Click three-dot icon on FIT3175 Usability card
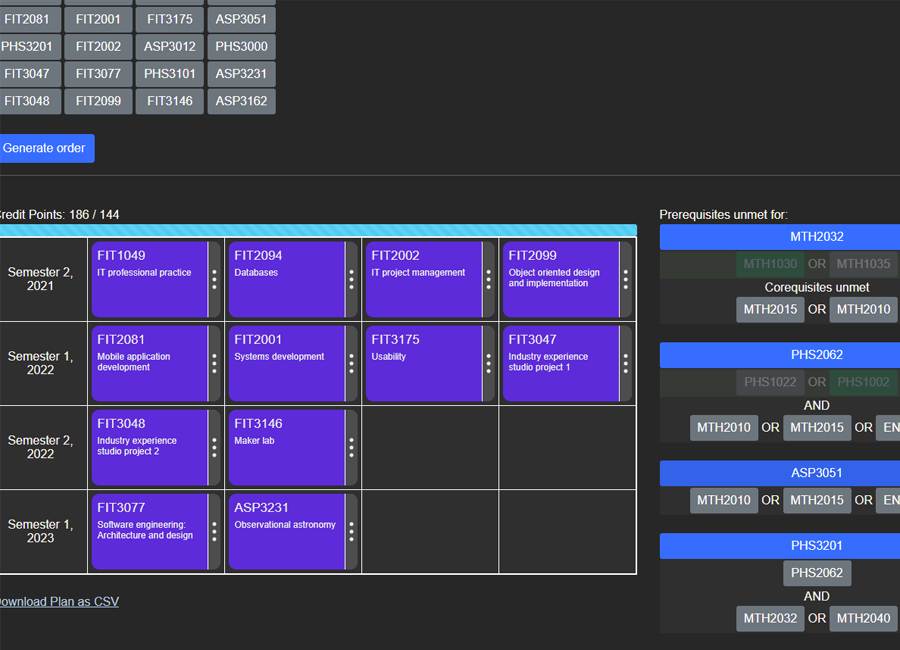 (x=488, y=364)
